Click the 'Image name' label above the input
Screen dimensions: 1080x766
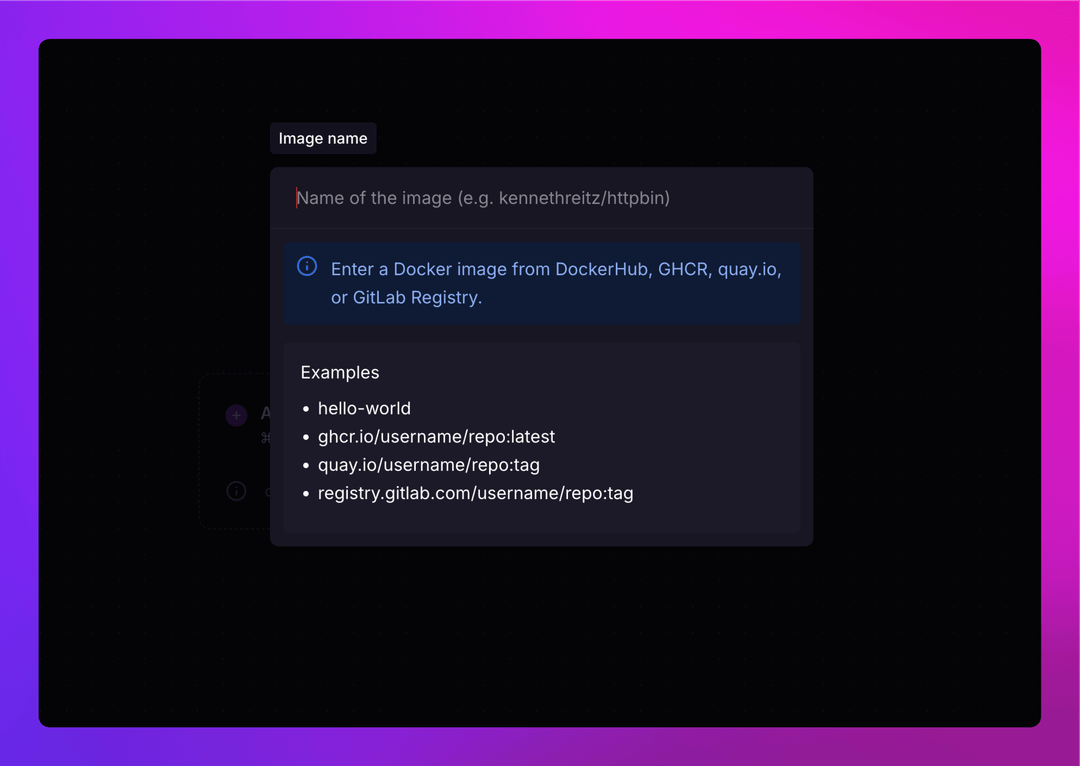tap(322, 138)
